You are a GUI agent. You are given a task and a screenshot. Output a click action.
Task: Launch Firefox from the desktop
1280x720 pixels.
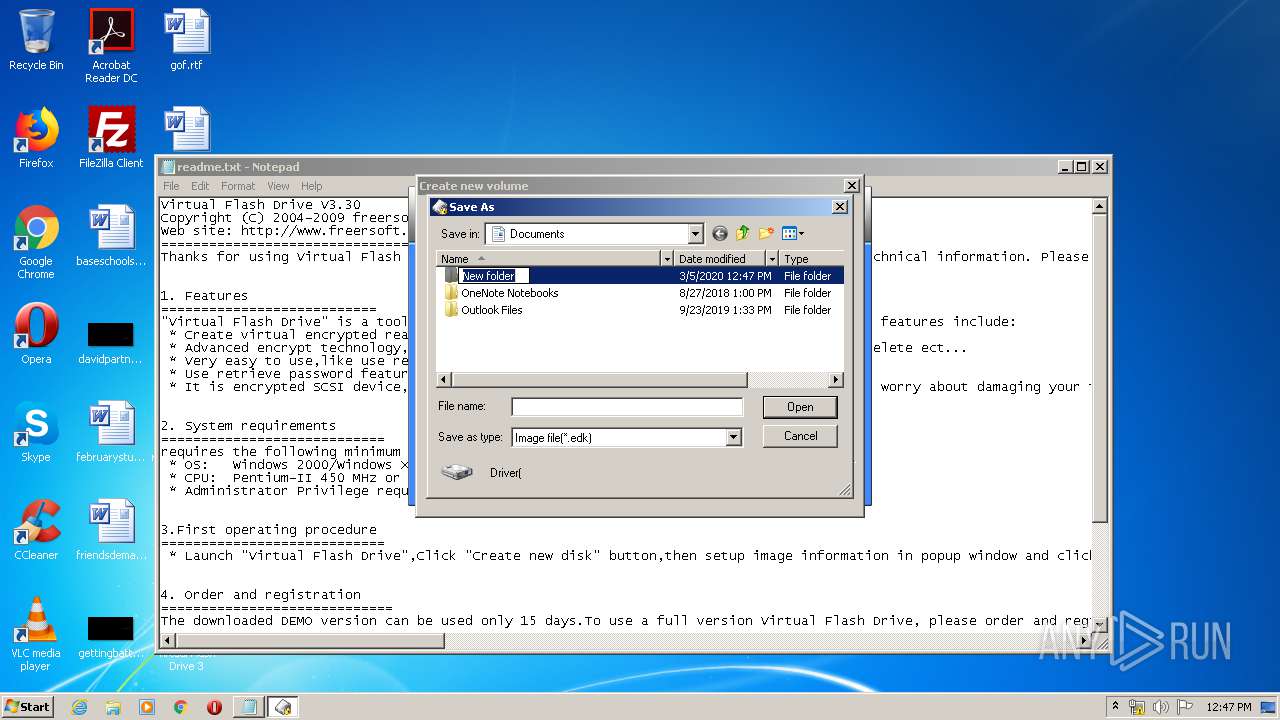click(36, 138)
